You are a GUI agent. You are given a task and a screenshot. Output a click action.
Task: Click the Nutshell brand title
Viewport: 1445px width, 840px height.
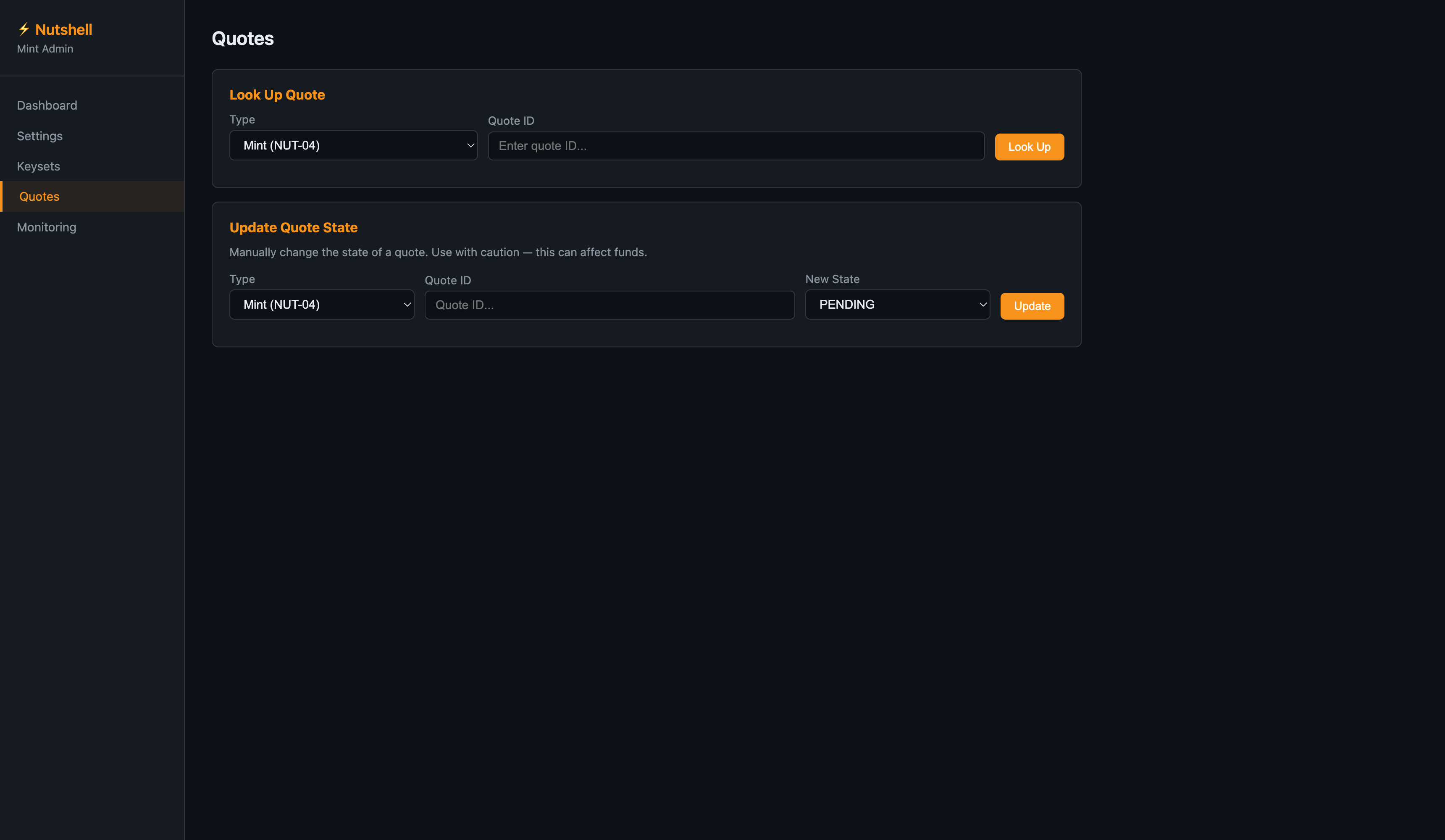click(x=63, y=29)
